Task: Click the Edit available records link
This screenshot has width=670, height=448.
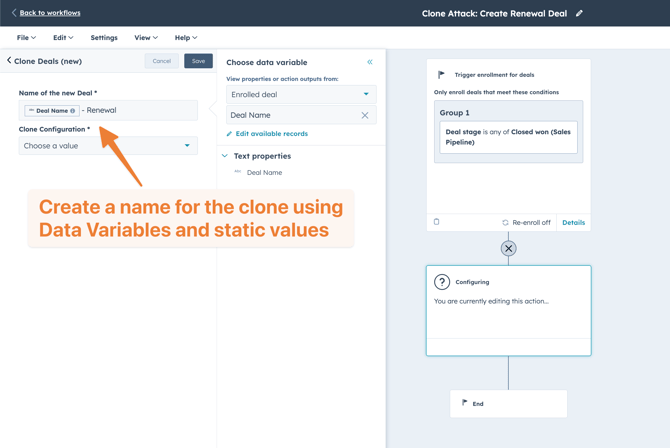Action: point(271,134)
